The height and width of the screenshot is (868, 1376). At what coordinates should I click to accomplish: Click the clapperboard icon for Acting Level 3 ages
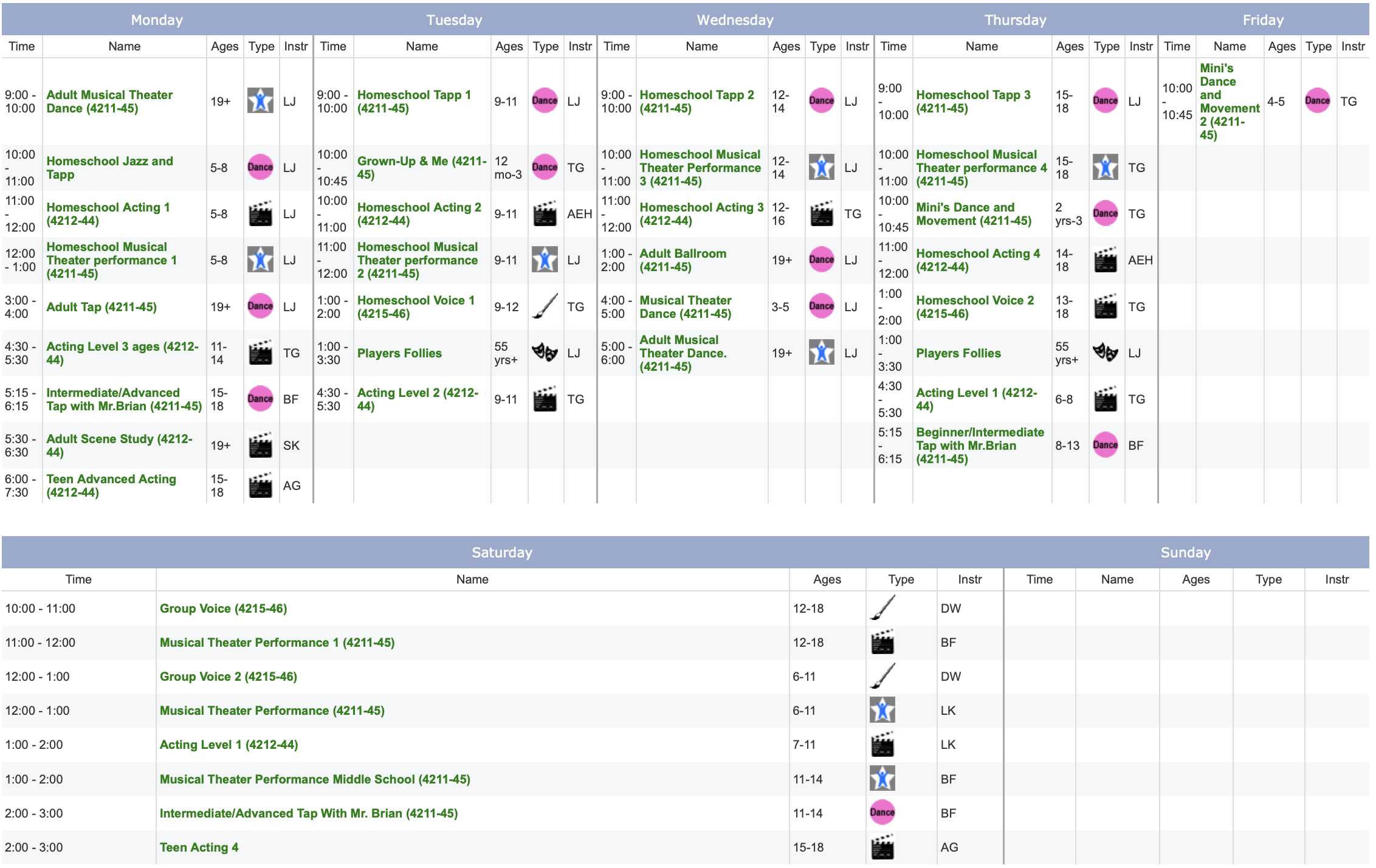tap(260, 353)
